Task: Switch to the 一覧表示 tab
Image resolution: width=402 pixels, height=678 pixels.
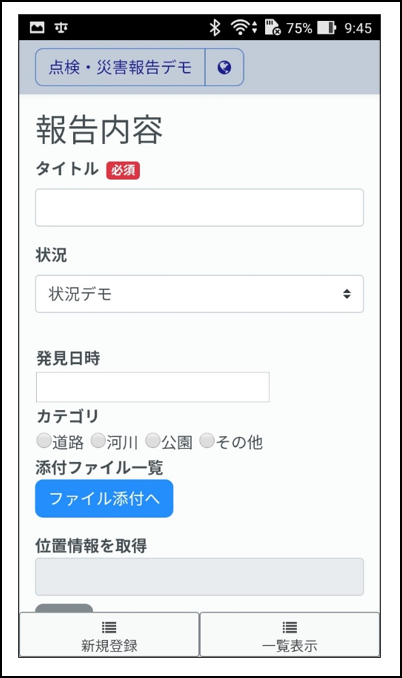Action: pyautogui.click(x=290, y=634)
